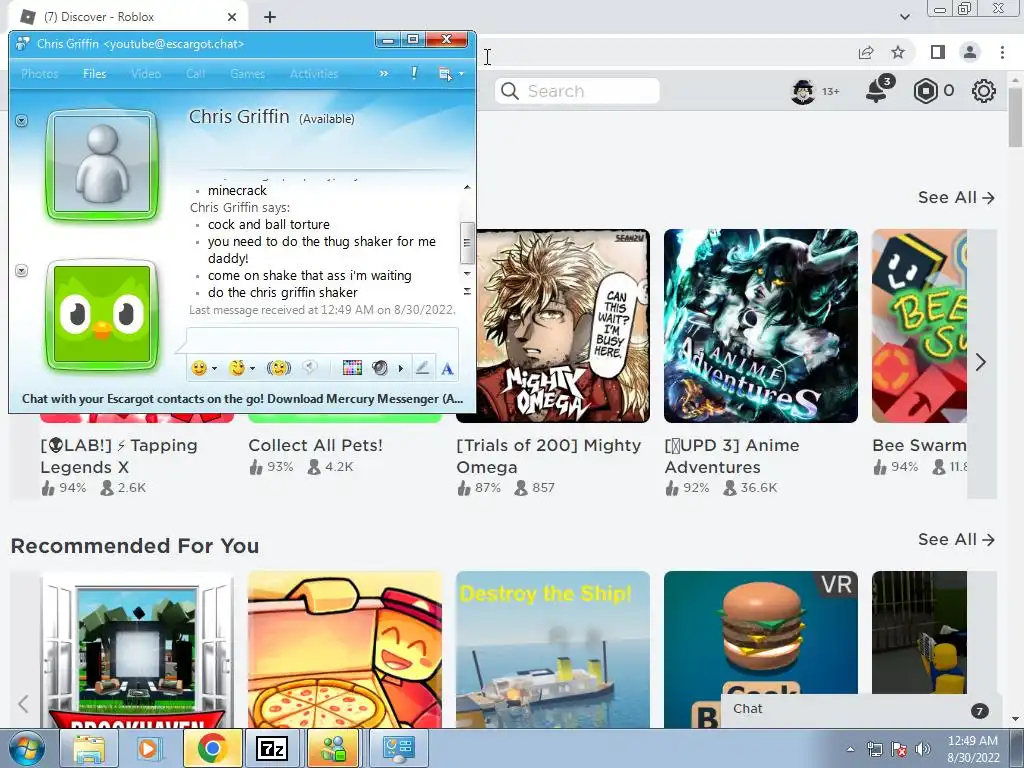Open the wink icon in the chat toolbar
The width and height of the screenshot is (1024, 768).
237,368
